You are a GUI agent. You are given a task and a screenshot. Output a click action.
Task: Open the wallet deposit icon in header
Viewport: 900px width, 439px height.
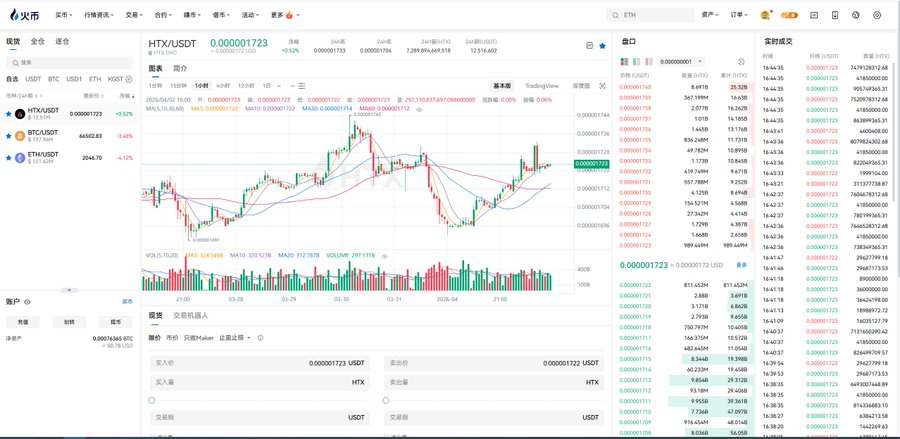click(813, 15)
